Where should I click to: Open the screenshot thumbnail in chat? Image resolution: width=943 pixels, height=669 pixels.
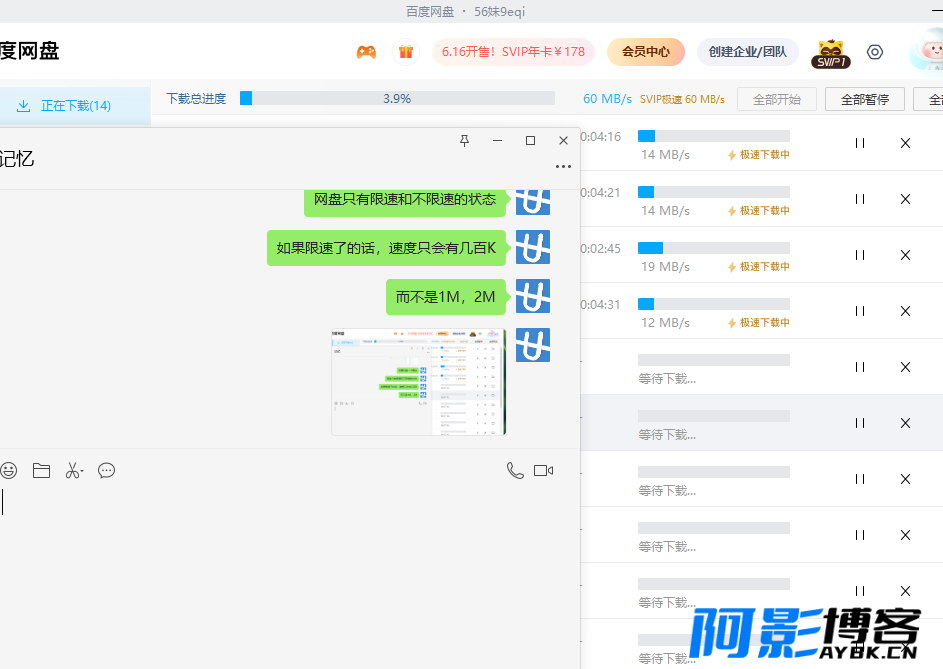pos(419,381)
